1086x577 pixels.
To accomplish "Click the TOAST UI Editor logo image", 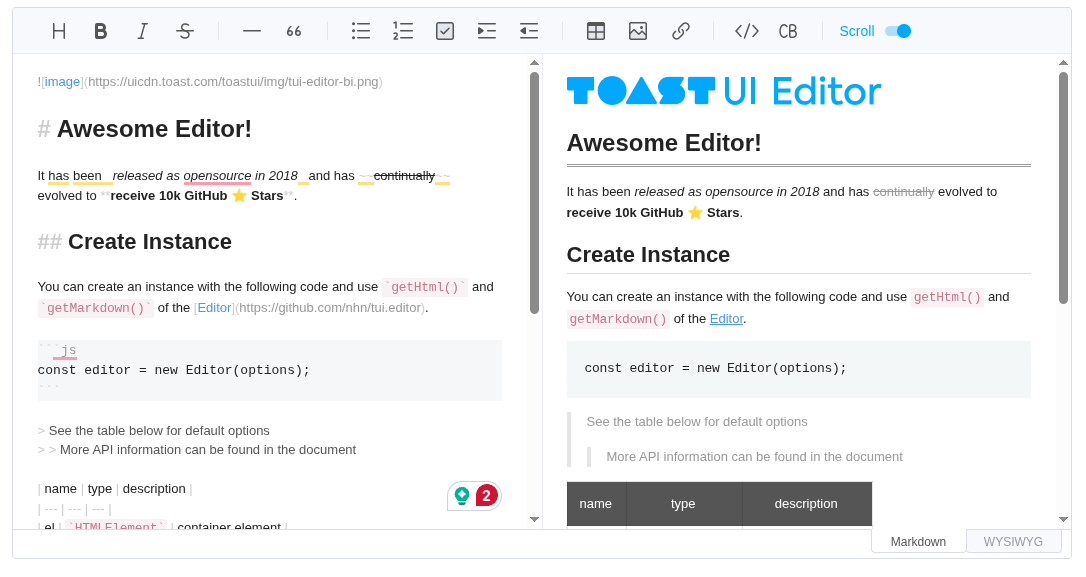I will (724, 91).
